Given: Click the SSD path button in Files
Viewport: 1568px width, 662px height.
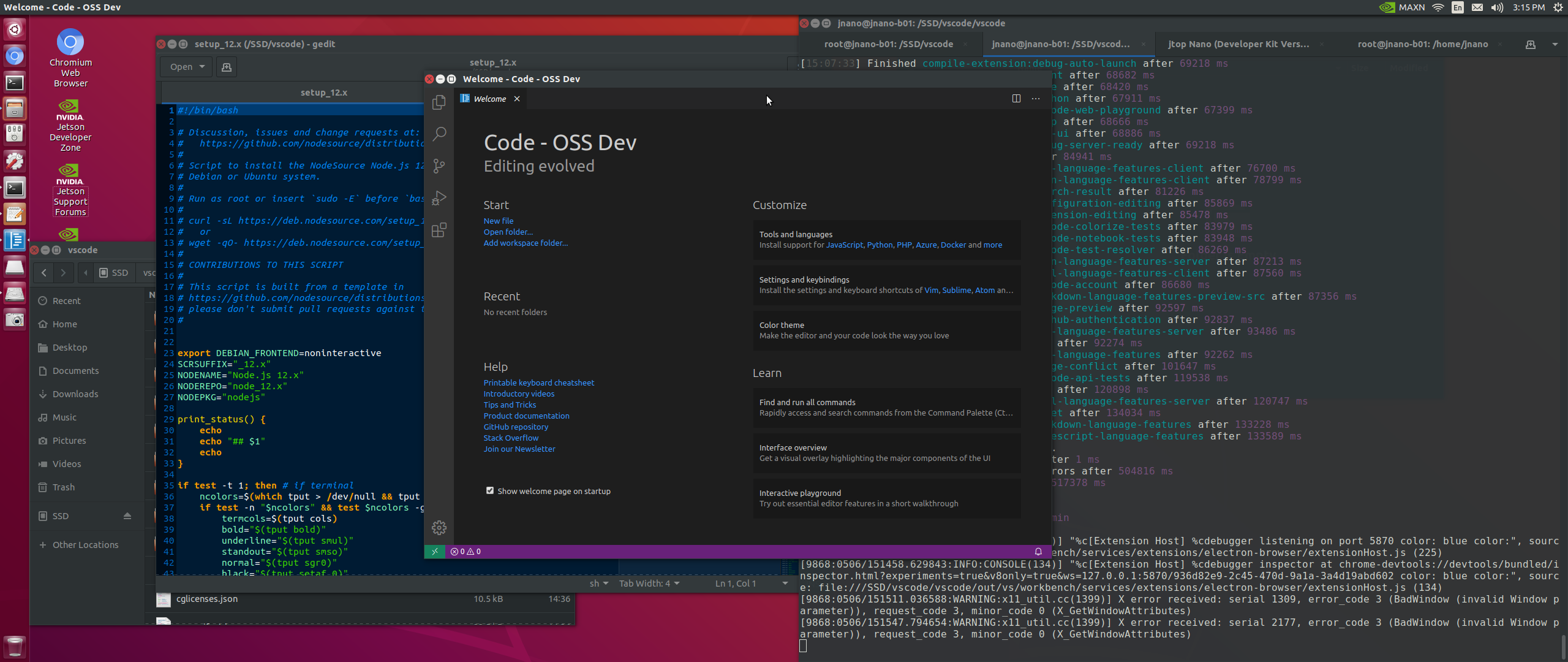Looking at the screenshot, I should tap(114, 273).
